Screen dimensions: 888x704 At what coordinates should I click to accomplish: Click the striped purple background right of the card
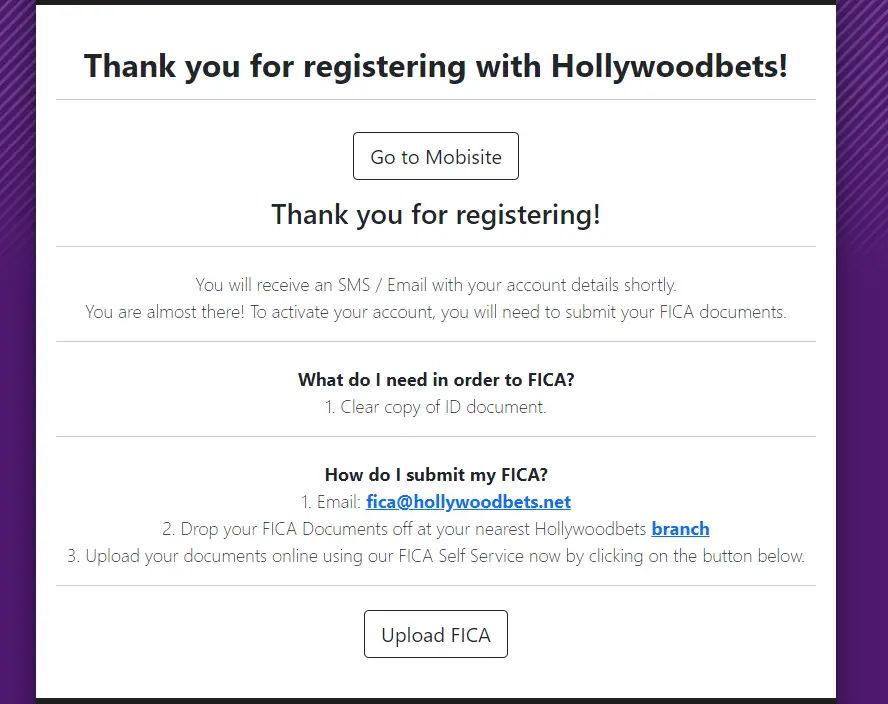click(861, 300)
